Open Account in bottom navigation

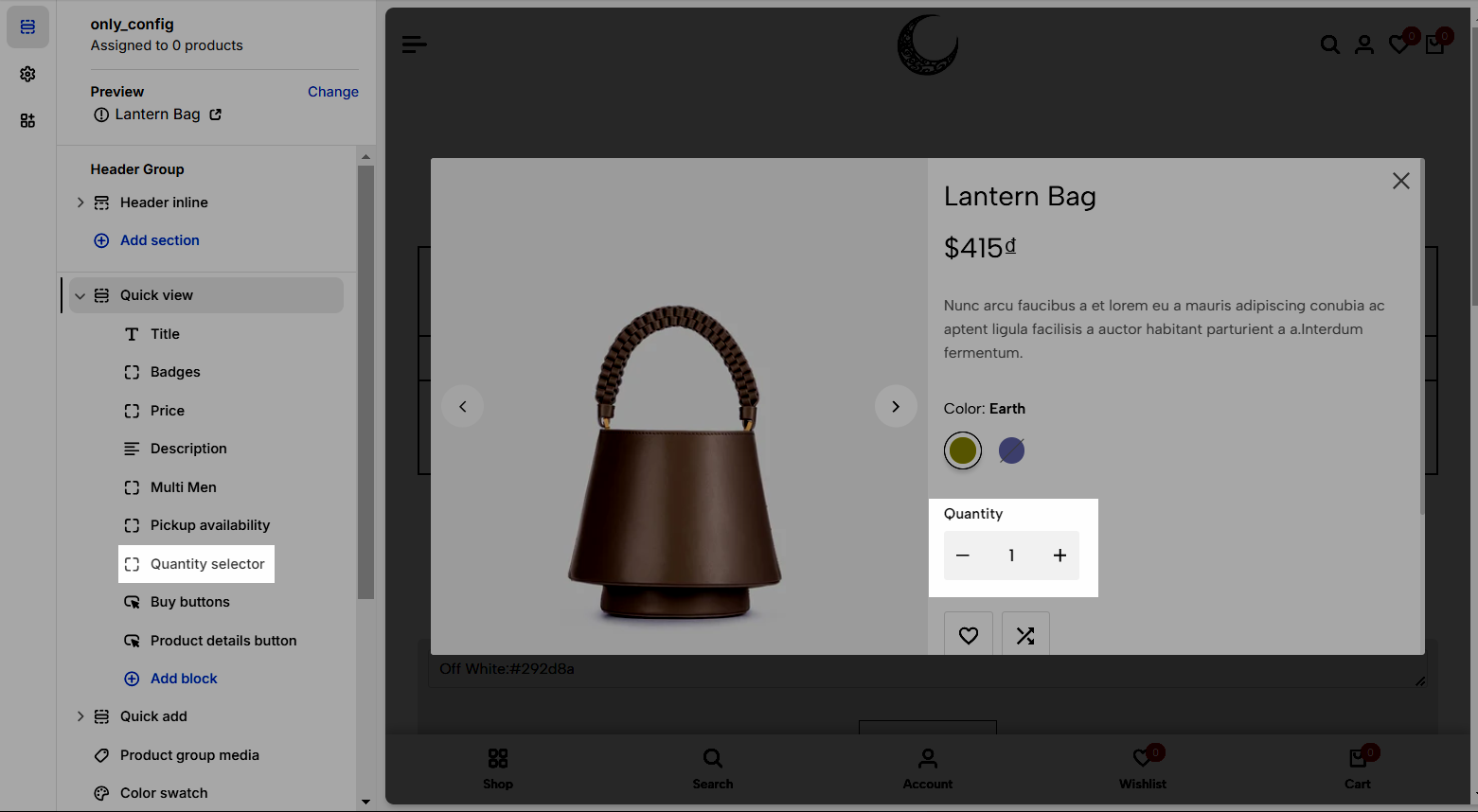click(x=928, y=768)
